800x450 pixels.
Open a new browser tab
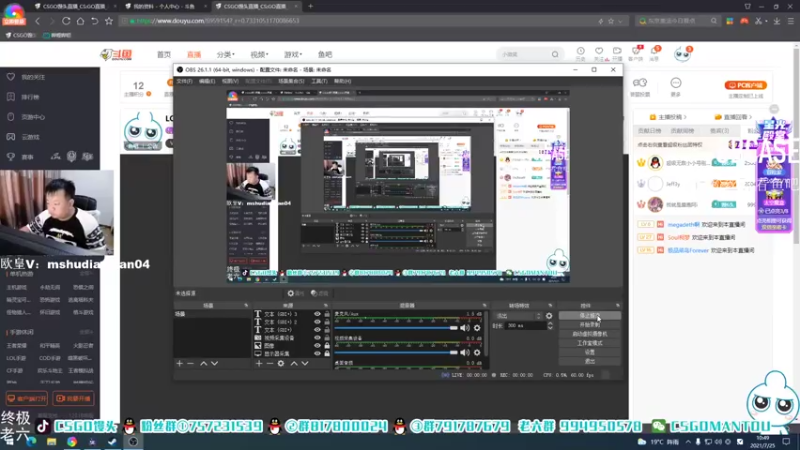click(x=310, y=7)
